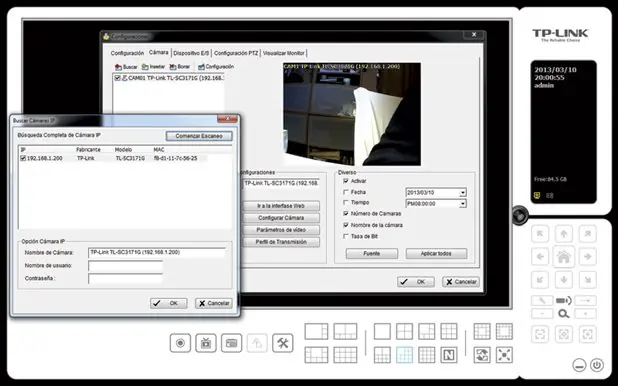Move camera up-right with diagonal PTZ arrow

pyautogui.click(x=587, y=234)
